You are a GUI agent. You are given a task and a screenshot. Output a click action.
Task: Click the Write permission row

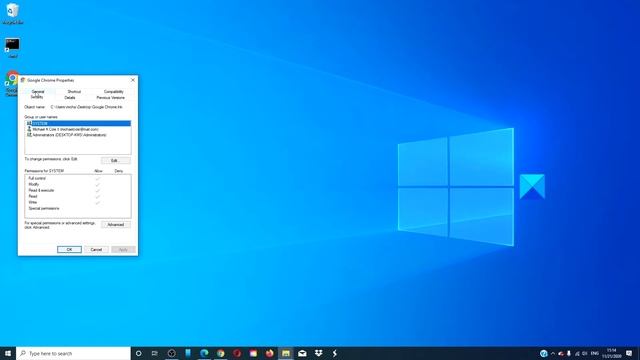[78, 202]
